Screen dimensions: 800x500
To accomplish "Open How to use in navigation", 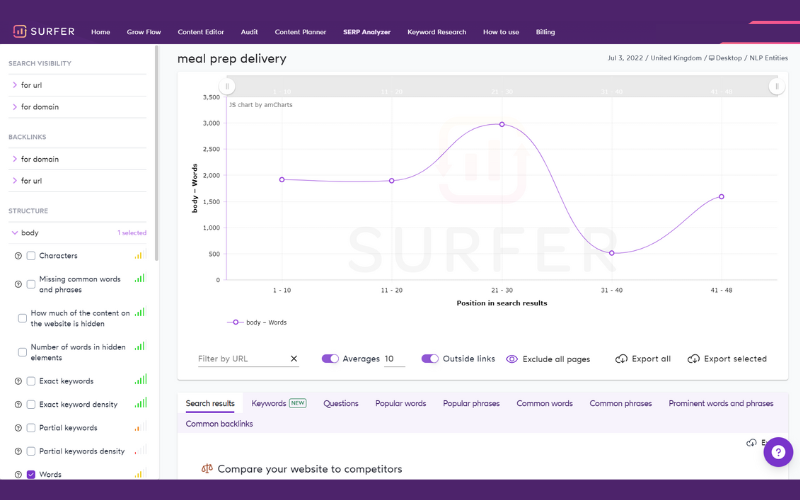I will (x=501, y=32).
